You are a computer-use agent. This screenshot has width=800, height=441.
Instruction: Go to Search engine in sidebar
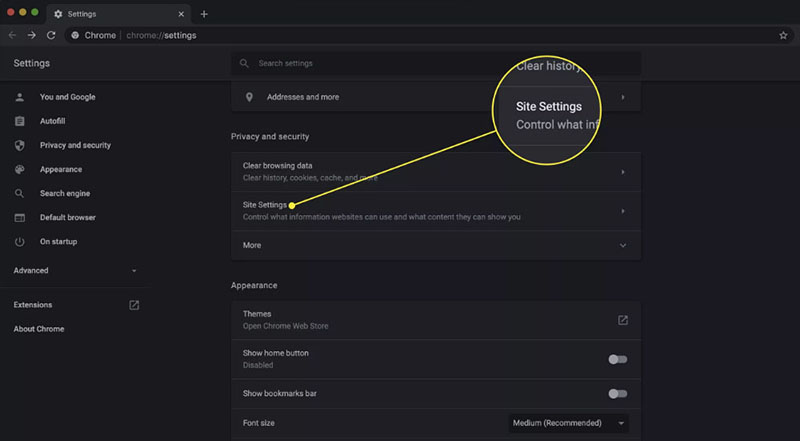click(x=64, y=193)
